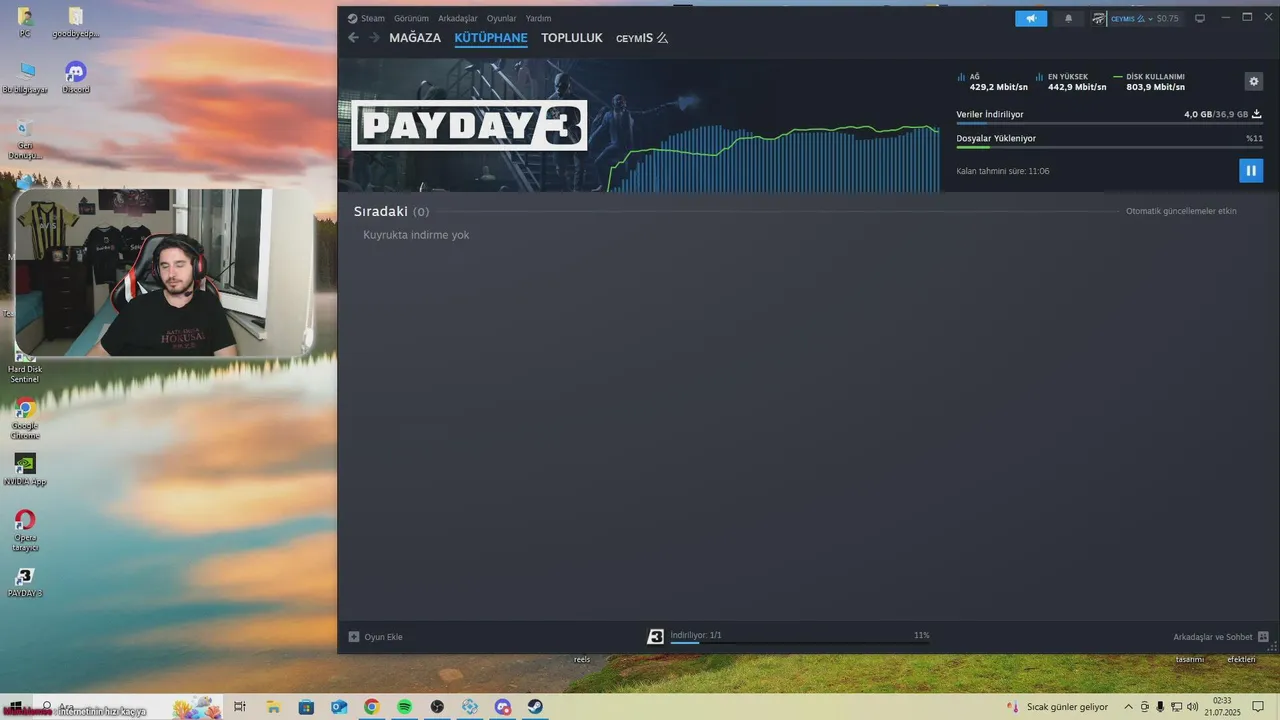
Task: Open File Explorer from the taskbar
Action: [x=273, y=707]
